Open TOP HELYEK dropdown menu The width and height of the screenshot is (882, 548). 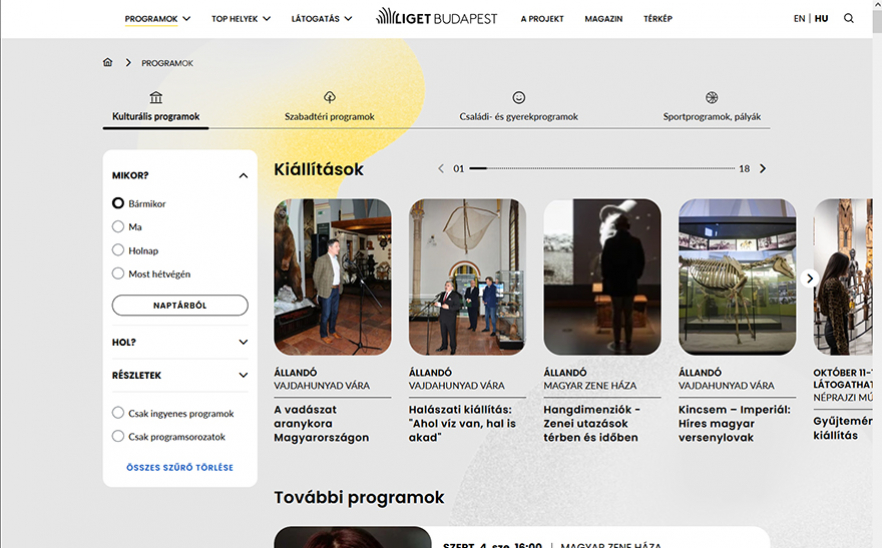[x=241, y=19]
